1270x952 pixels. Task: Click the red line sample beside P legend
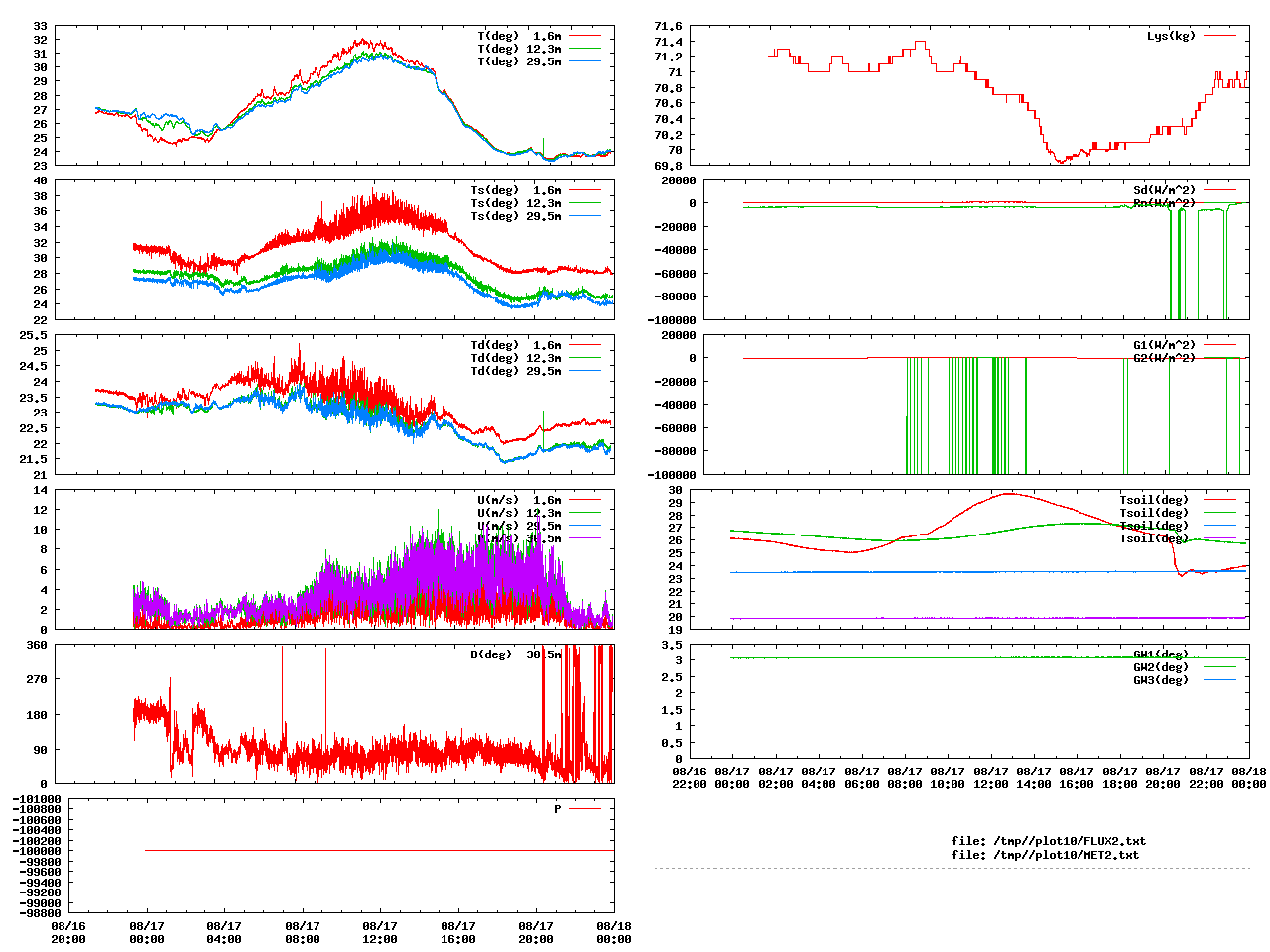(x=584, y=809)
